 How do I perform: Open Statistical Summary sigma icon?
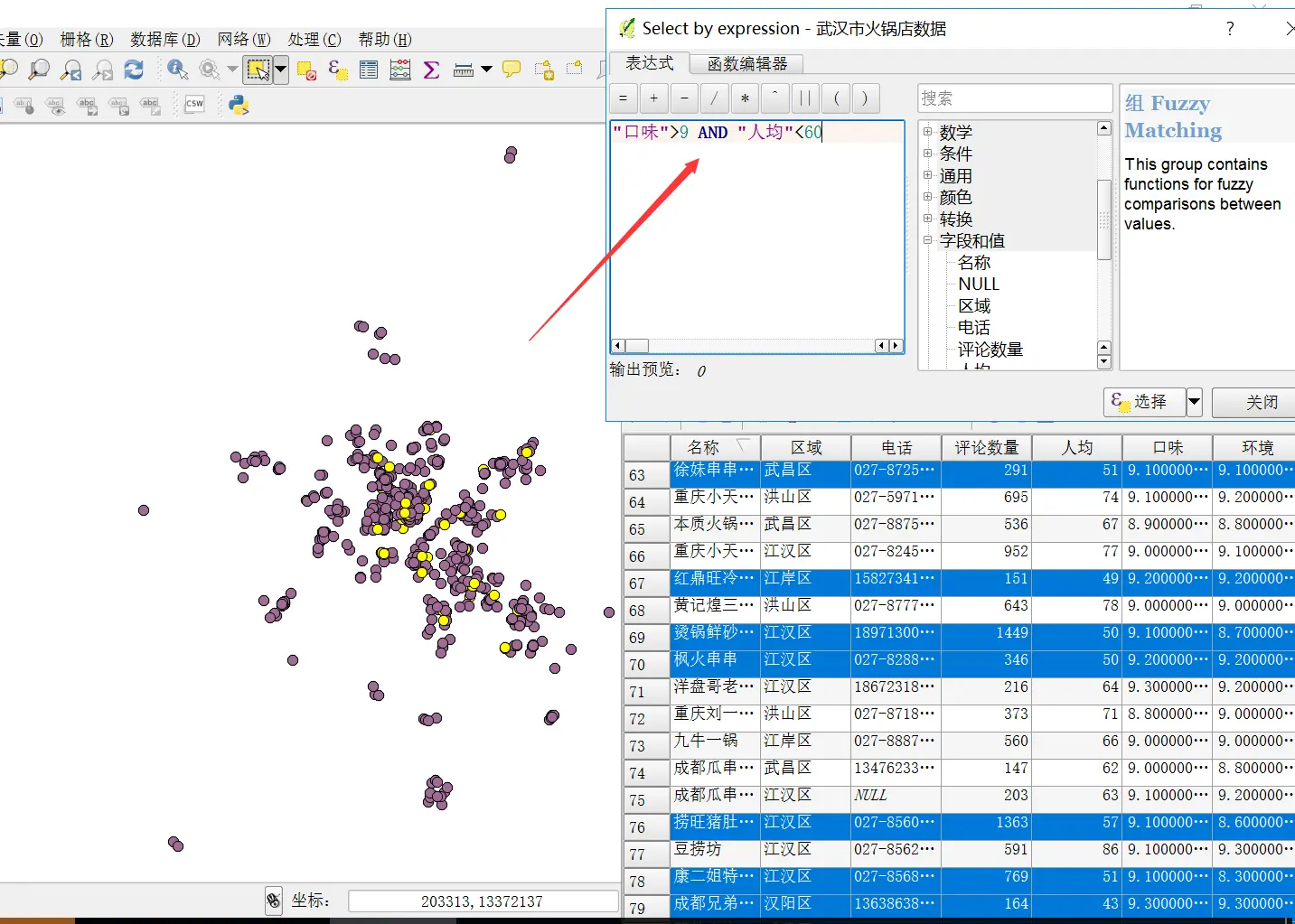[432, 70]
